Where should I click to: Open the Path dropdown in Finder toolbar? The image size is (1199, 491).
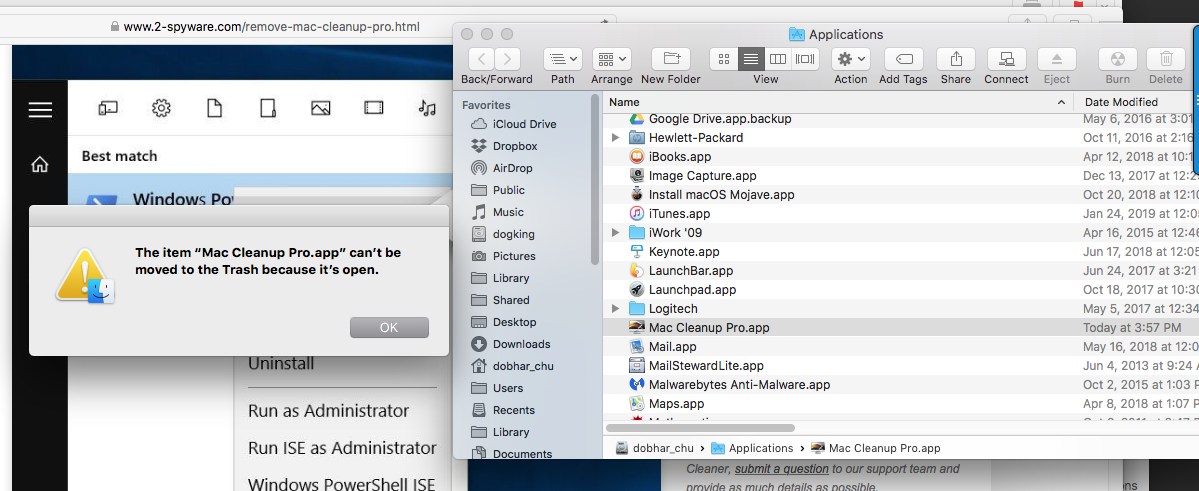click(x=563, y=59)
